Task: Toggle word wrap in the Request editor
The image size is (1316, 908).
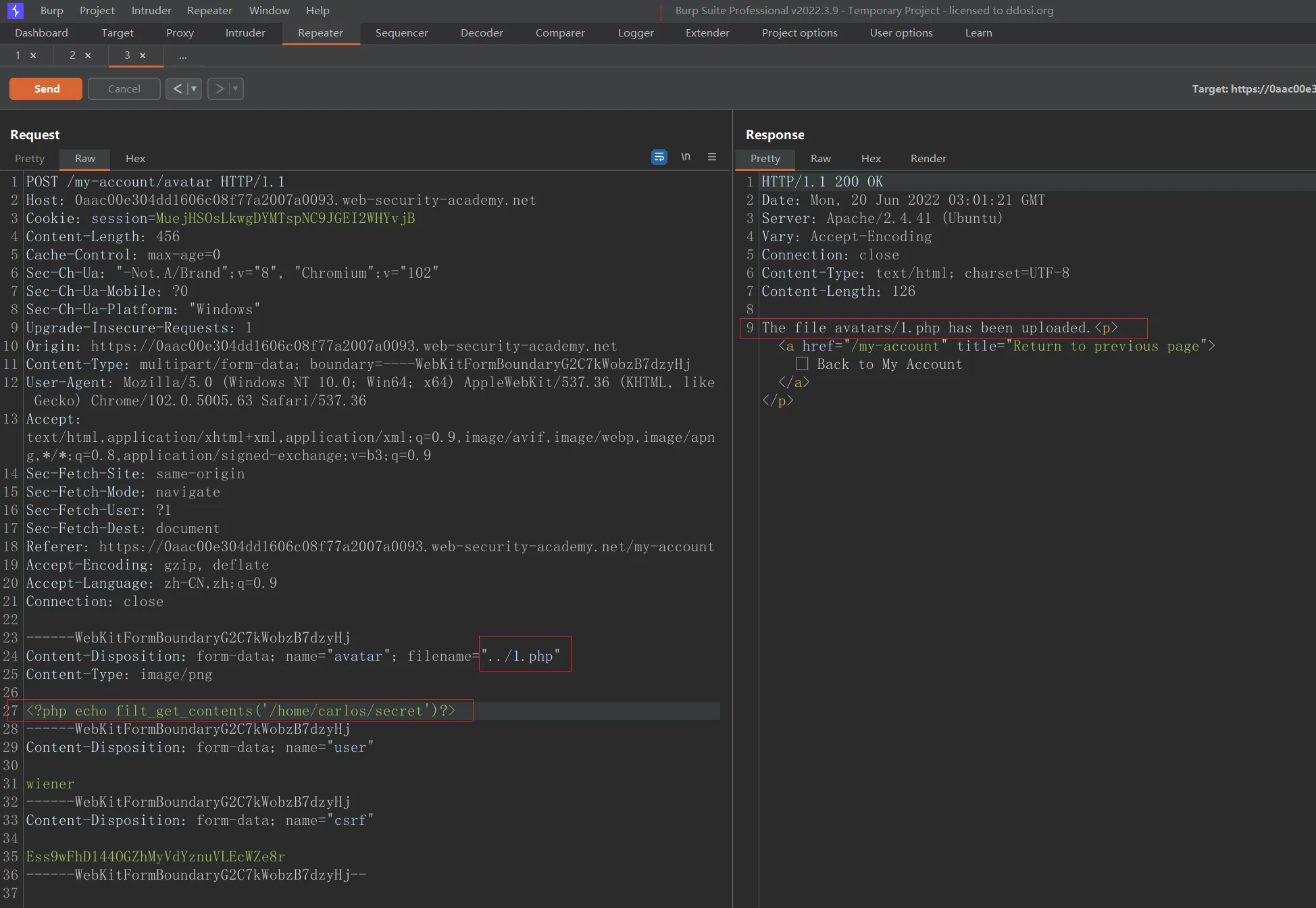Action: click(x=659, y=157)
